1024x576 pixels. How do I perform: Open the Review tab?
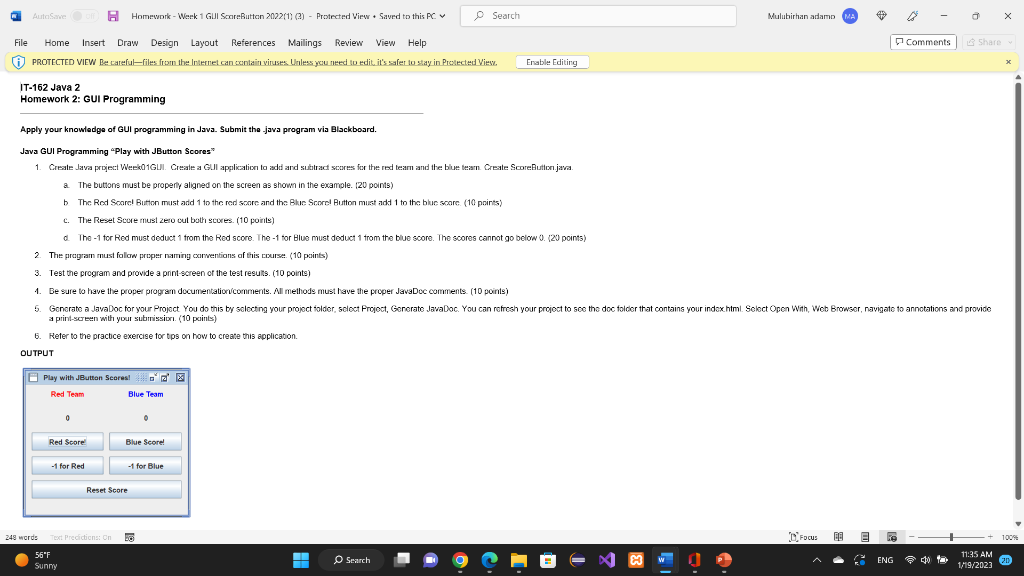(x=346, y=42)
